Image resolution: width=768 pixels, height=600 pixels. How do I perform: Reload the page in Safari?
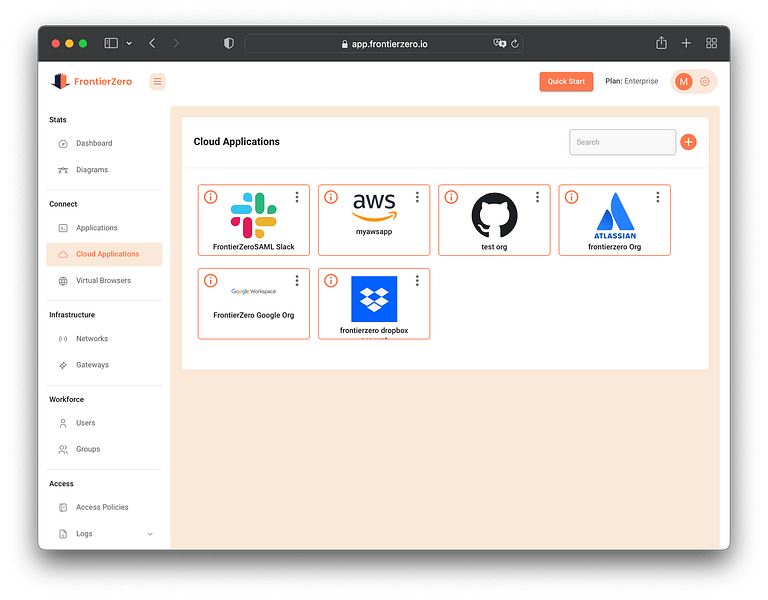coord(515,44)
